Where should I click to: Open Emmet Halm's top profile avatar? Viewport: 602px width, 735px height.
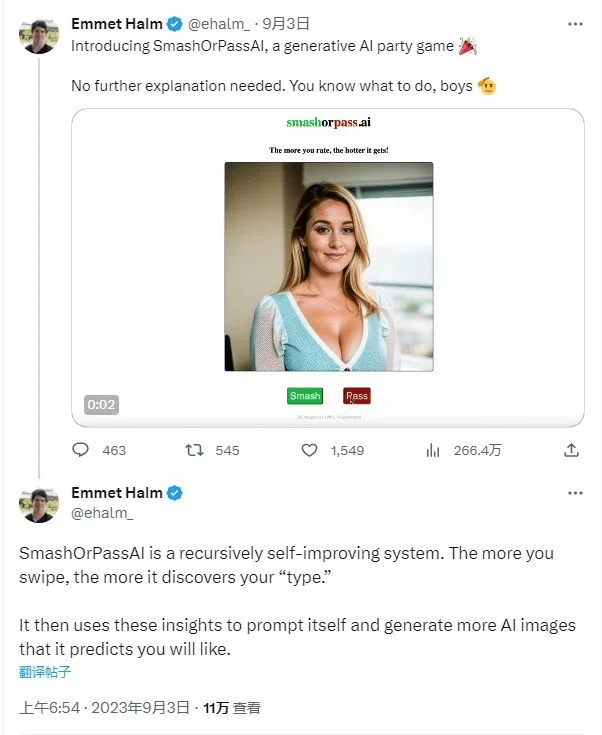click(39, 35)
